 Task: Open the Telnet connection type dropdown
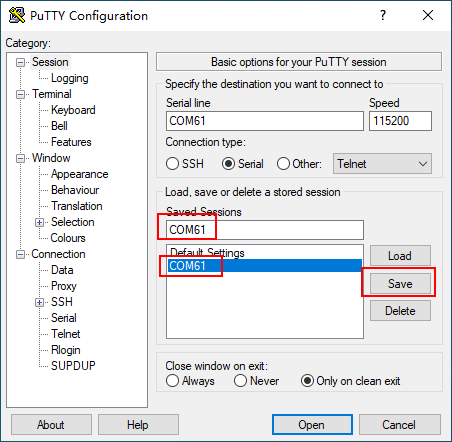382,164
